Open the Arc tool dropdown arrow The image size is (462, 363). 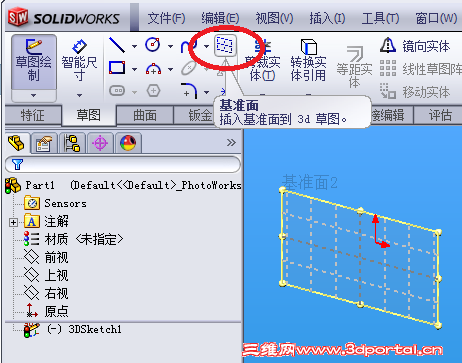click(170, 69)
